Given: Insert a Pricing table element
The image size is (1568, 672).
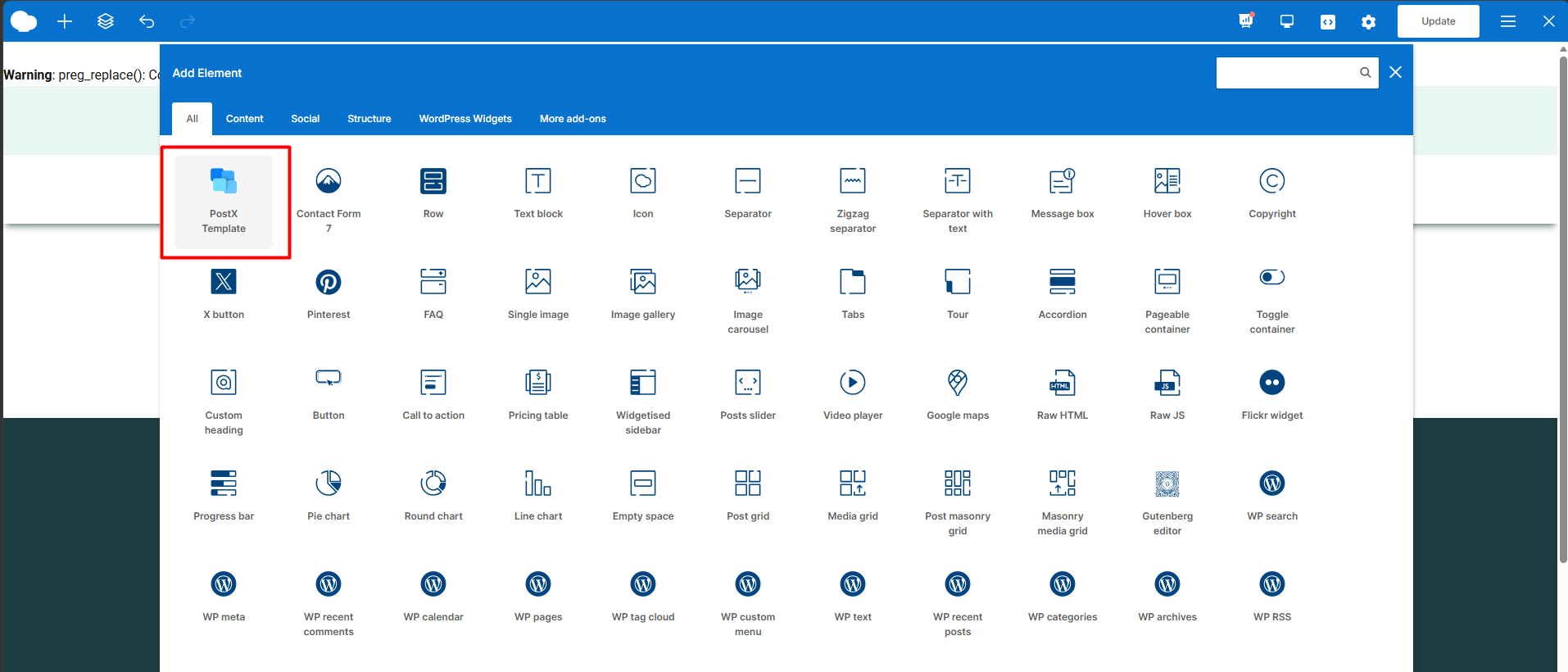Looking at the screenshot, I should point(538,396).
